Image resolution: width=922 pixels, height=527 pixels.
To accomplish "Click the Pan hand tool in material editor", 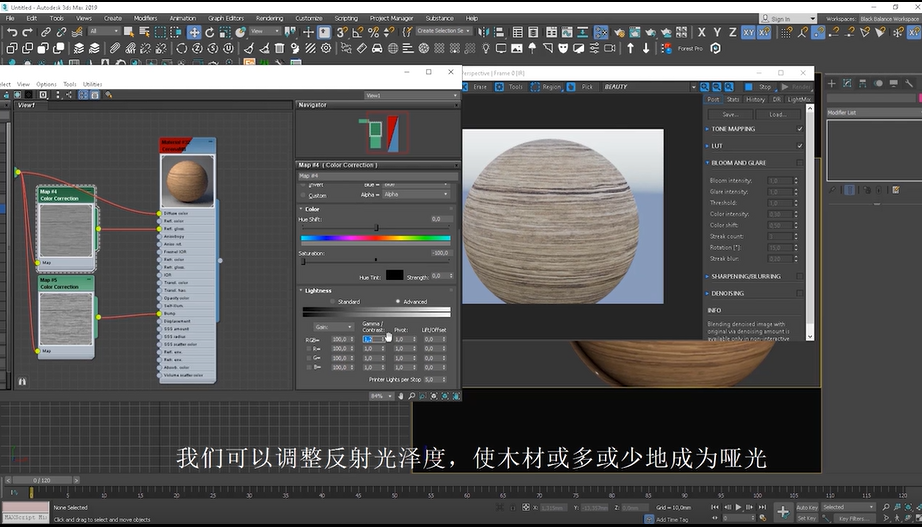I will coord(401,396).
